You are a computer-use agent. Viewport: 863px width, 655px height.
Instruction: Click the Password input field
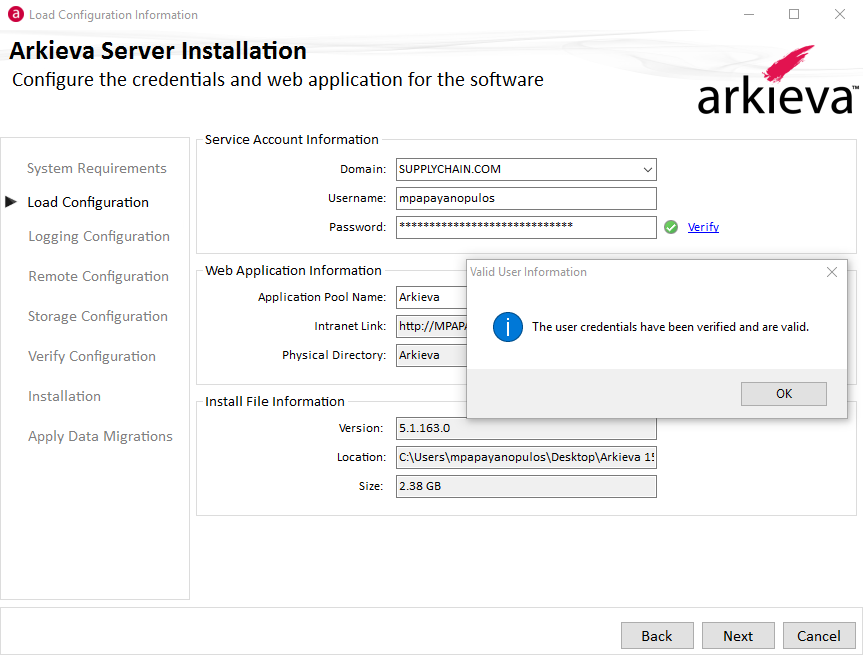[526, 227]
